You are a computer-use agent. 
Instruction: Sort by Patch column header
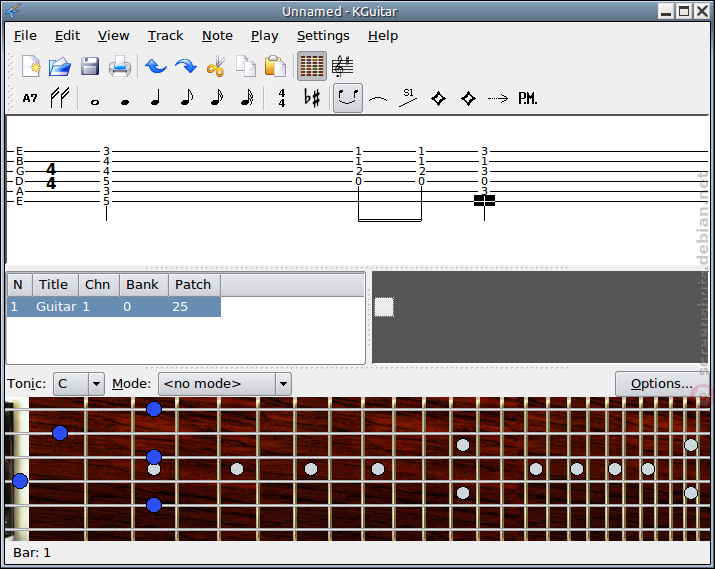[x=194, y=284]
